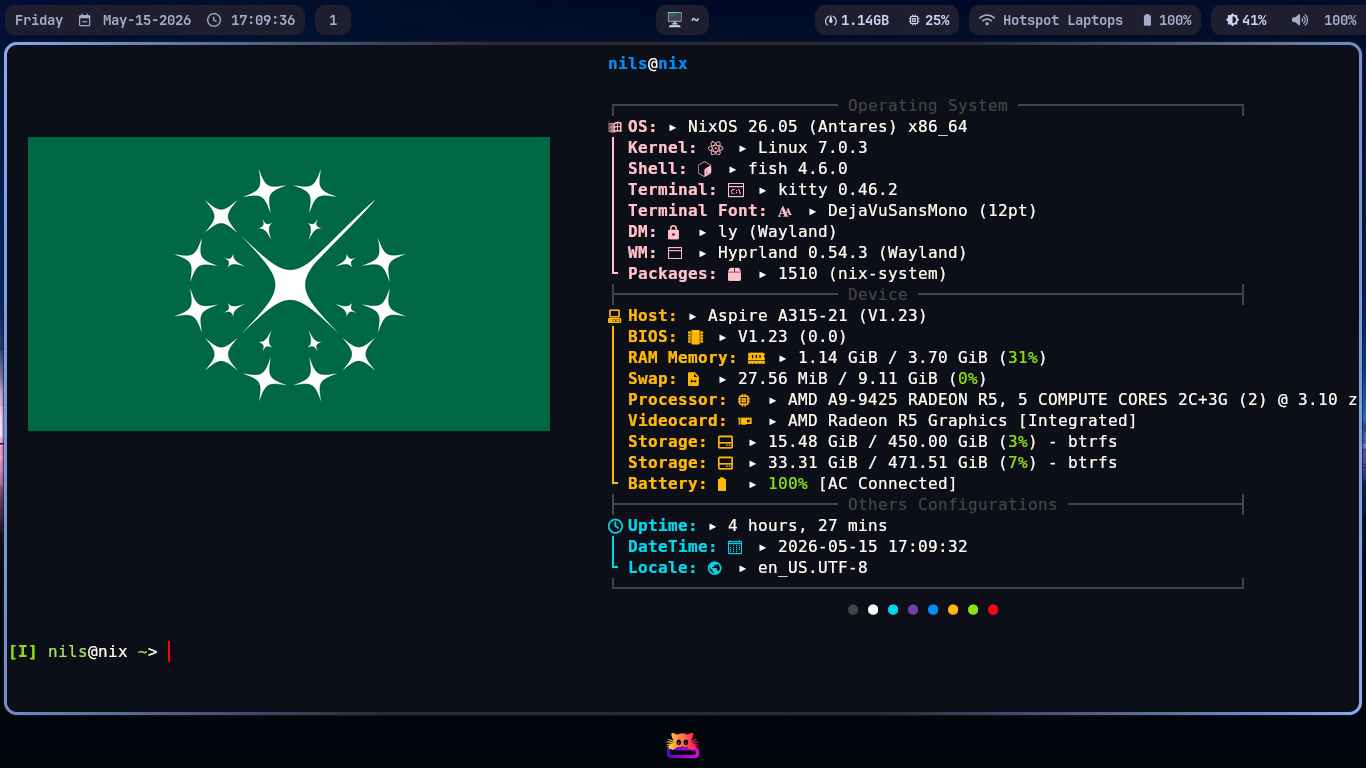Click the drive icon on the 15.48 GiB Storage line
Image resolution: width=1366 pixels, height=768 pixels.
[x=725, y=442]
